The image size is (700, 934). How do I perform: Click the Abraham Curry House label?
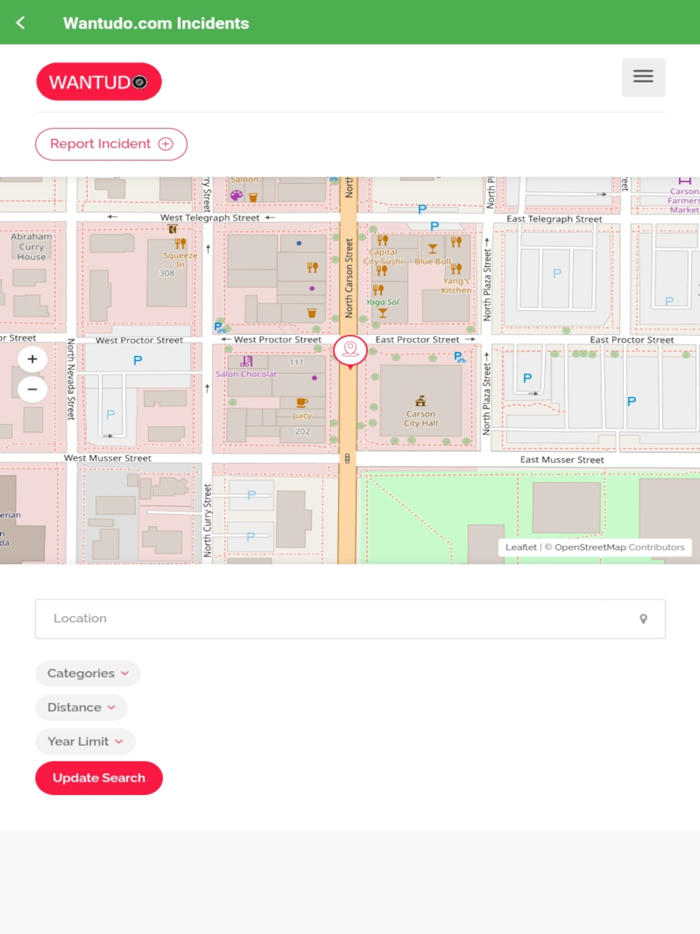tap(31, 247)
